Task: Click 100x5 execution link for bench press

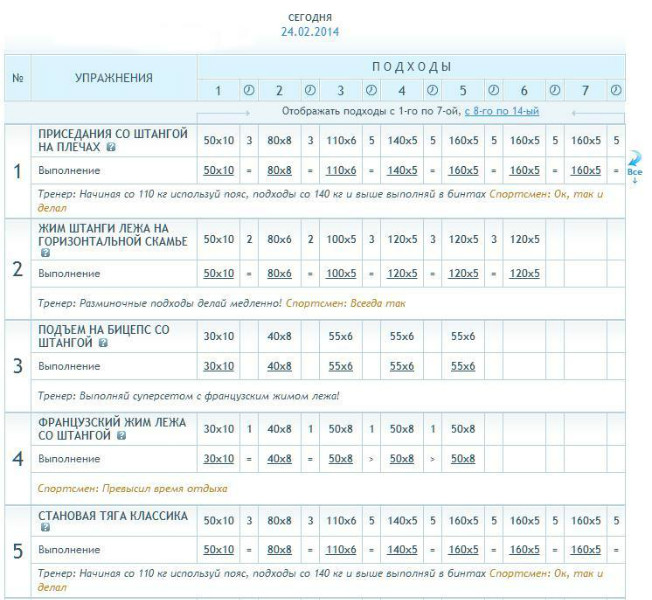Action: pos(341,273)
